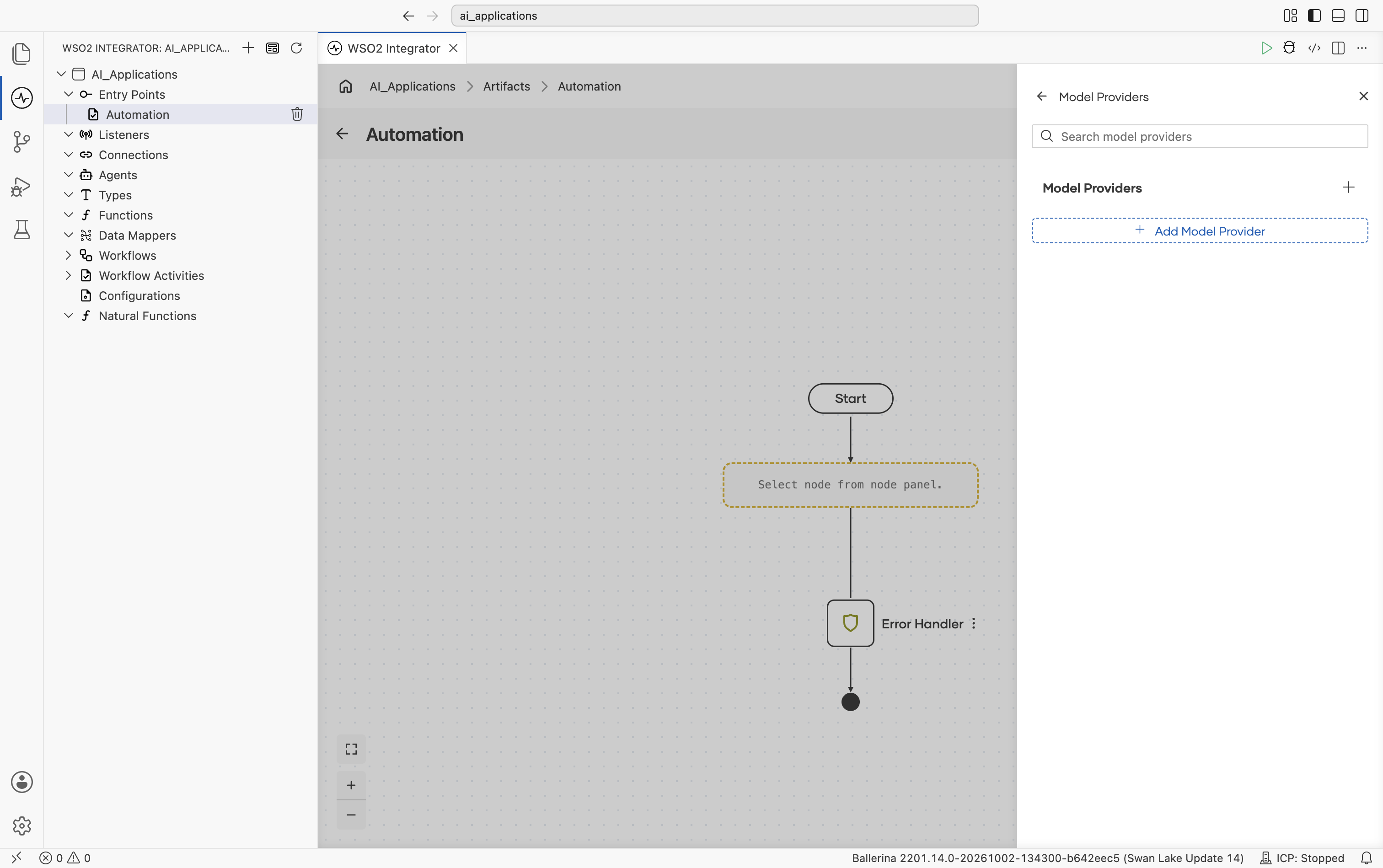Expand the Workflows tree node

click(x=68, y=255)
